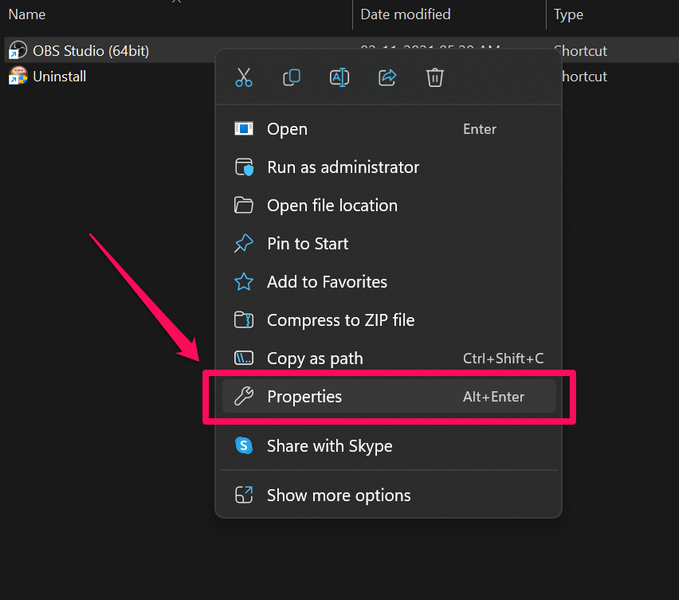Sort by Type column header
Image resolution: width=679 pixels, height=600 pixels.
569,15
